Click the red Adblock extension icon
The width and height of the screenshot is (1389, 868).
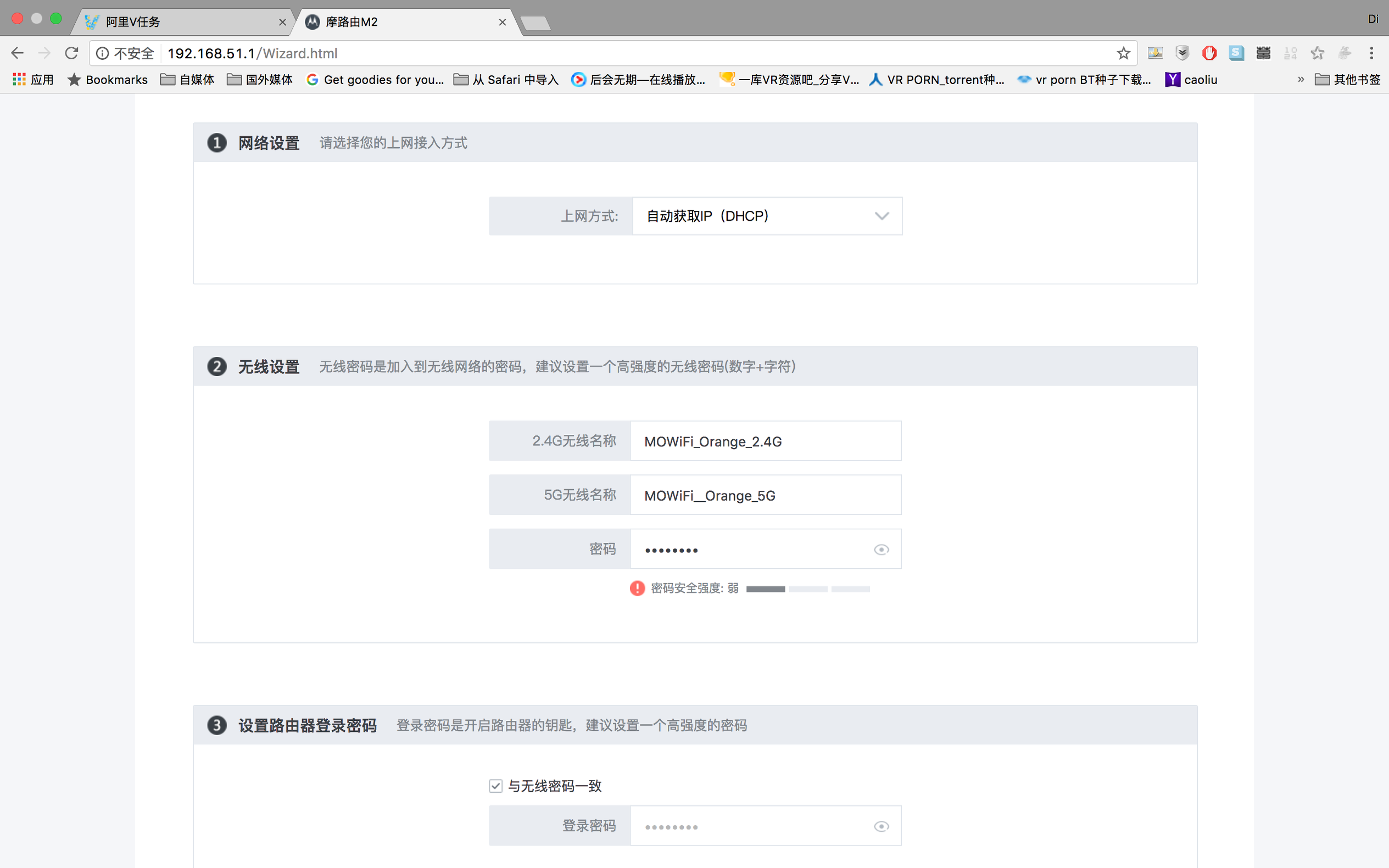1209,53
